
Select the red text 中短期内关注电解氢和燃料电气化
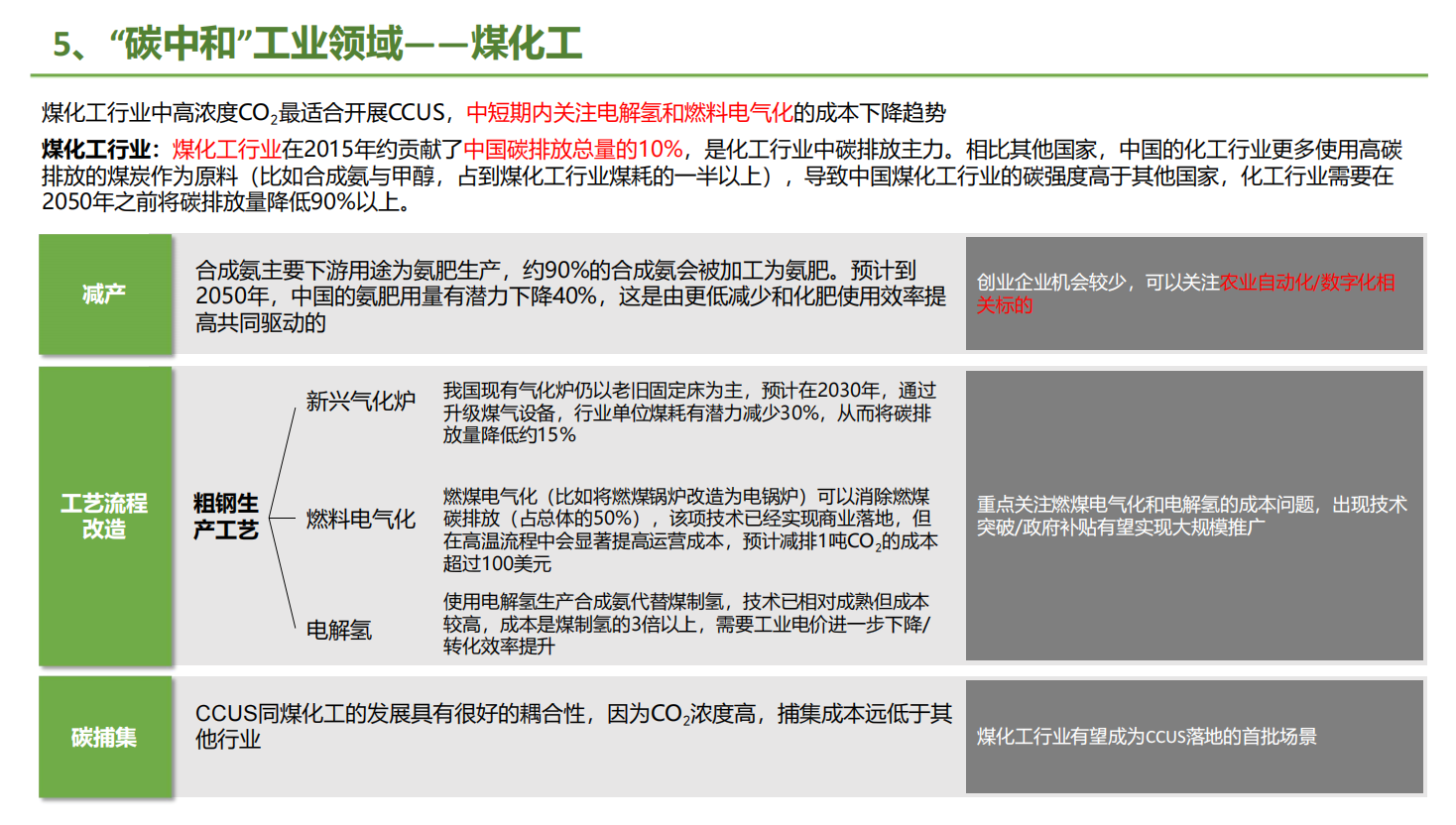click(629, 113)
